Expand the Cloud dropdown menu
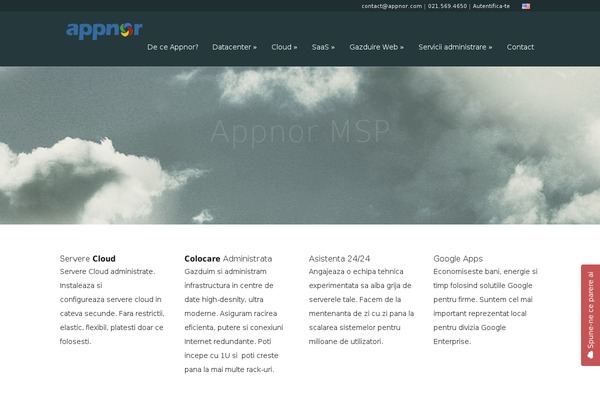The width and height of the screenshot is (600, 400). click(284, 47)
